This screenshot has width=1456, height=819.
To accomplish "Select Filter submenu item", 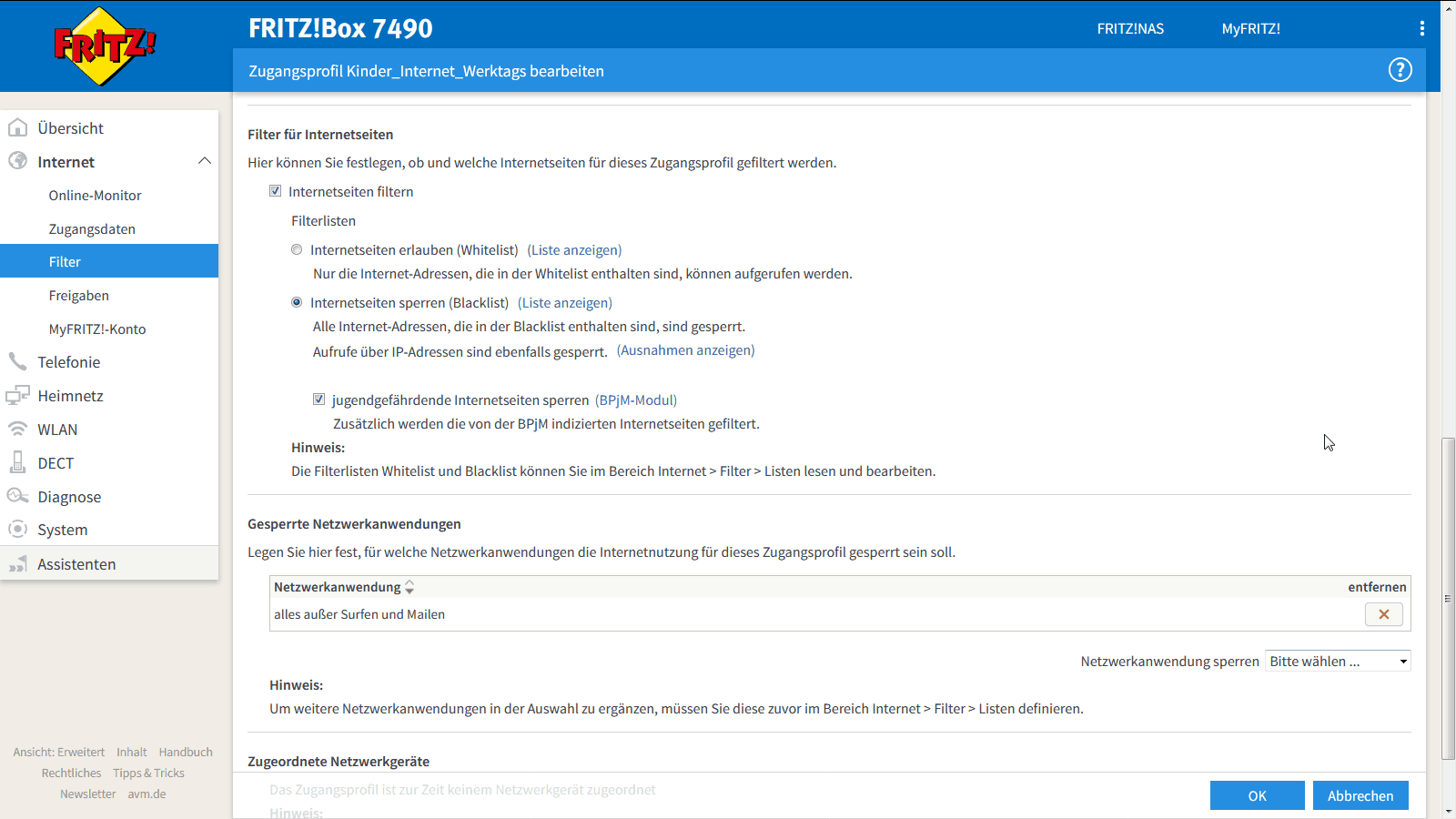I will pos(109,261).
